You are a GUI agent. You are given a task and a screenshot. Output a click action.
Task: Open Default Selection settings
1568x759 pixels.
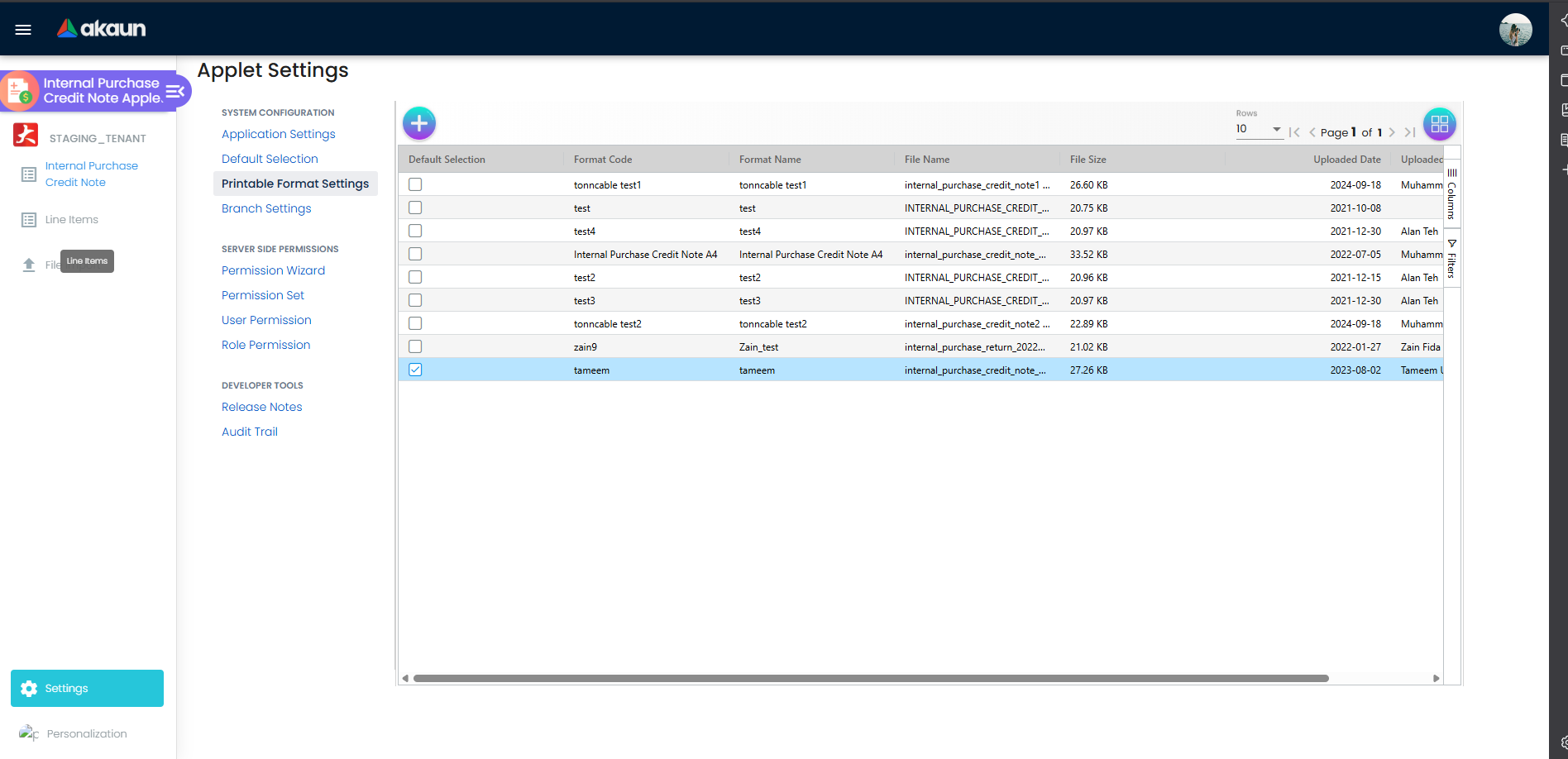pyautogui.click(x=270, y=159)
